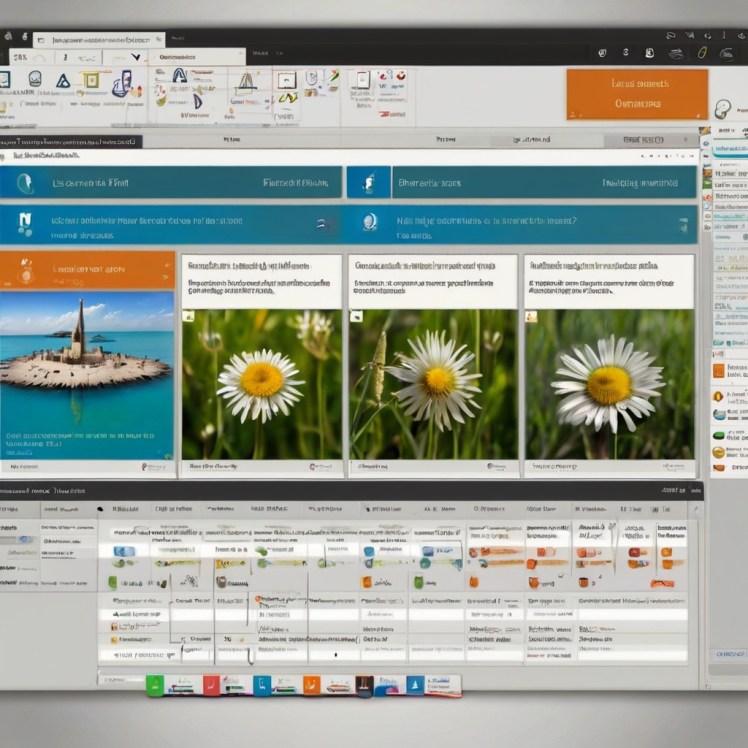Click the green app icon in the bottom dock
The height and width of the screenshot is (748, 748).
point(154,685)
